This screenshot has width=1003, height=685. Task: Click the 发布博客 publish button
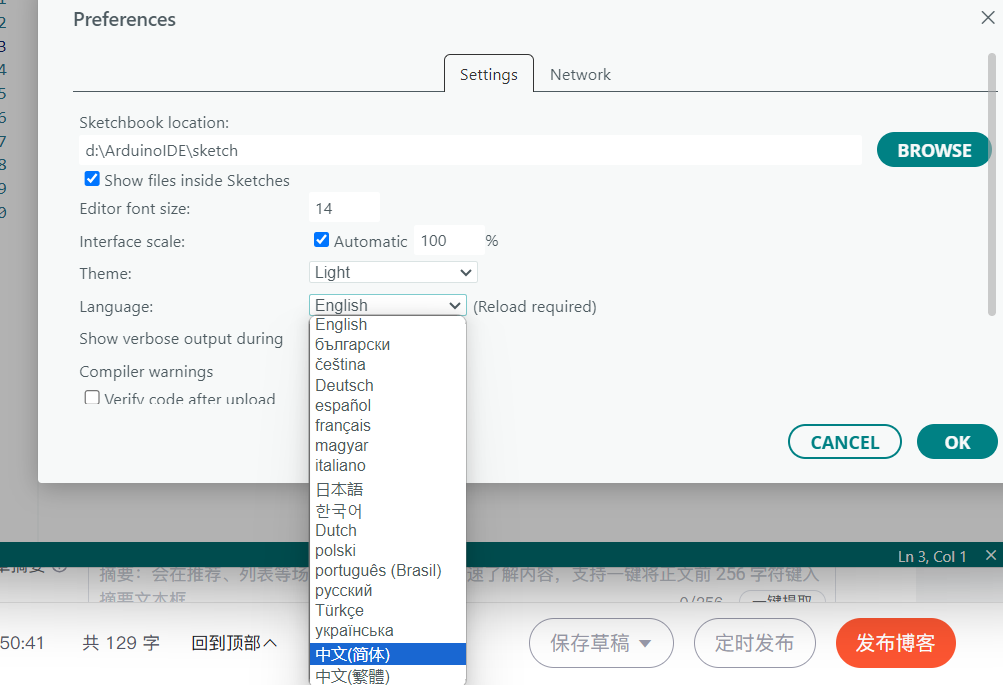(x=895, y=643)
